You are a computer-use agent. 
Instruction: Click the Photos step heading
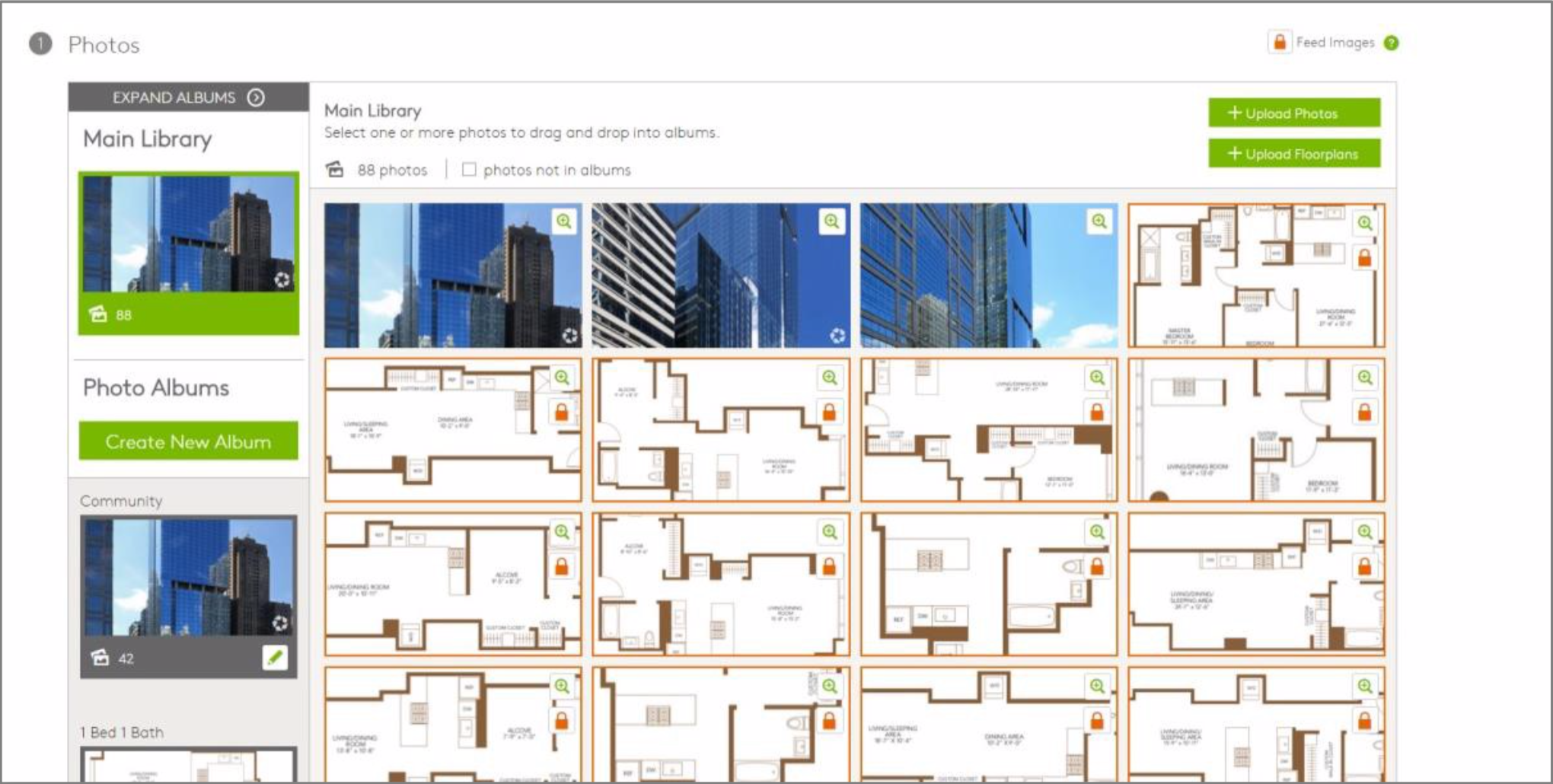(104, 44)
